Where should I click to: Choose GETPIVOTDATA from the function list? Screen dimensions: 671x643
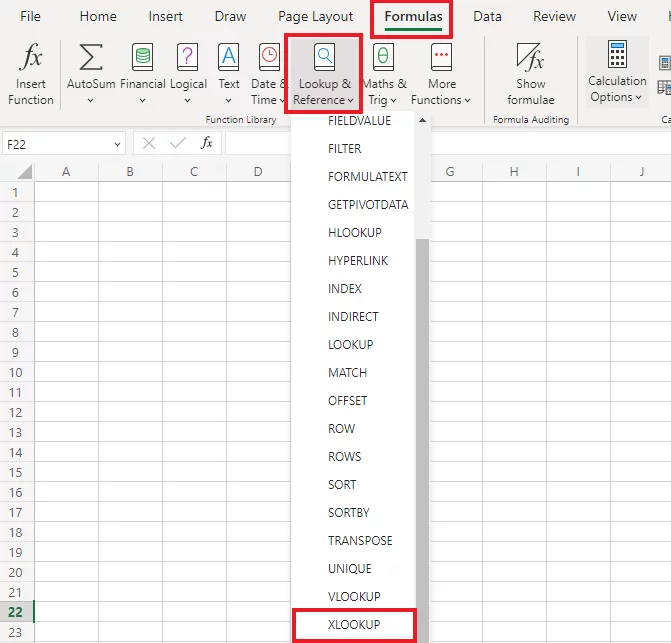pos(354,204)
